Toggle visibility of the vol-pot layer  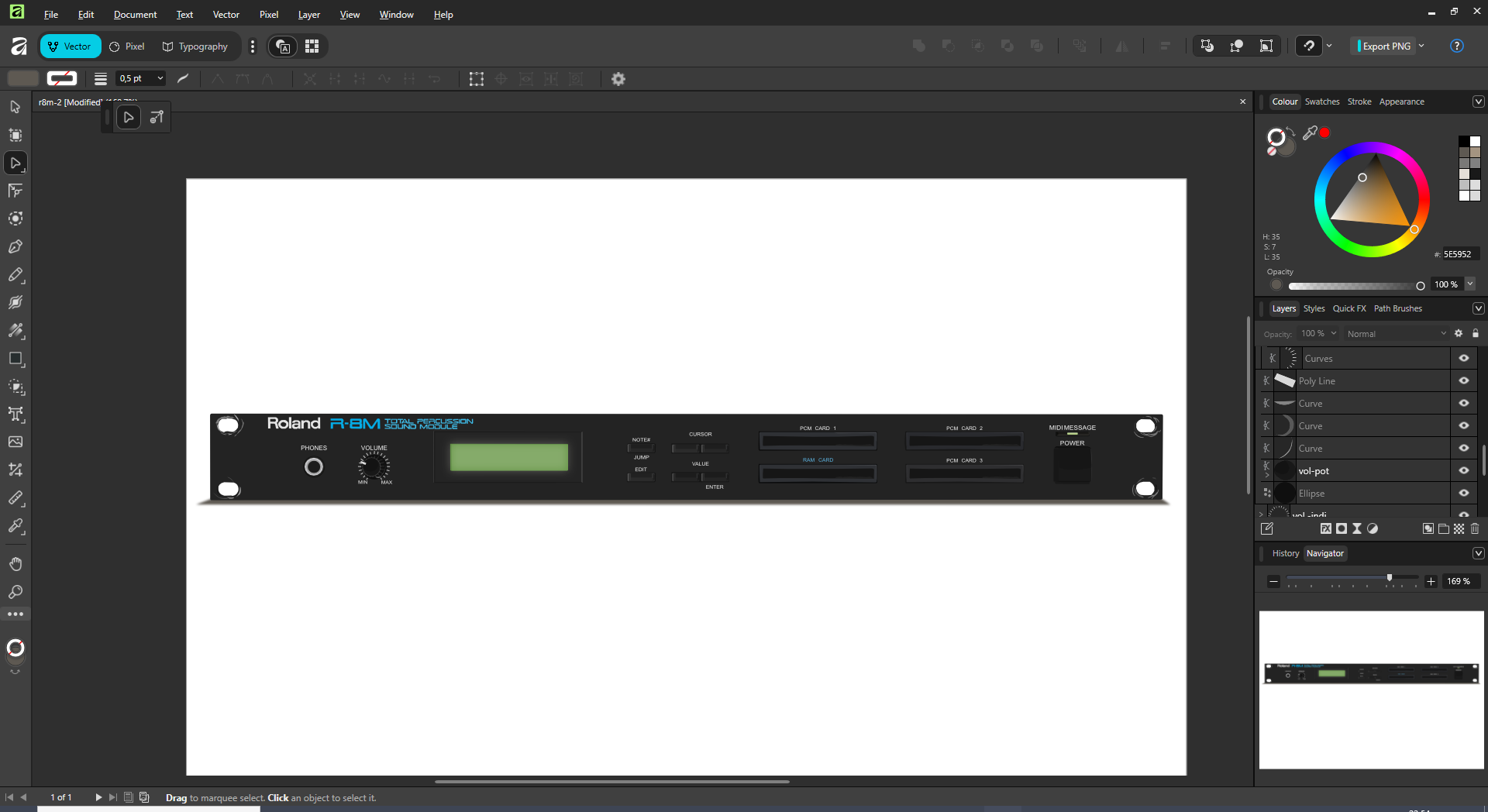click(1464, 471)
